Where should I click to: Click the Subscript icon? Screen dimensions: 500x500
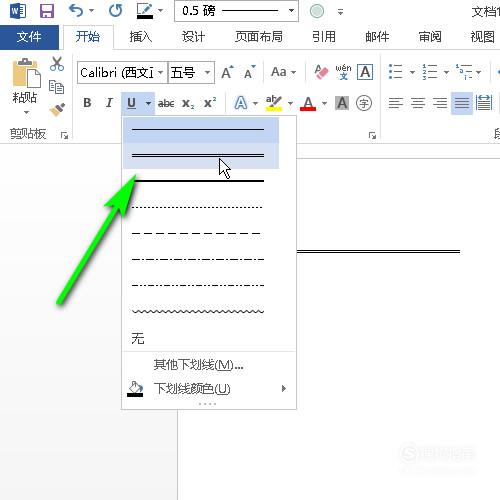point(188,103)
